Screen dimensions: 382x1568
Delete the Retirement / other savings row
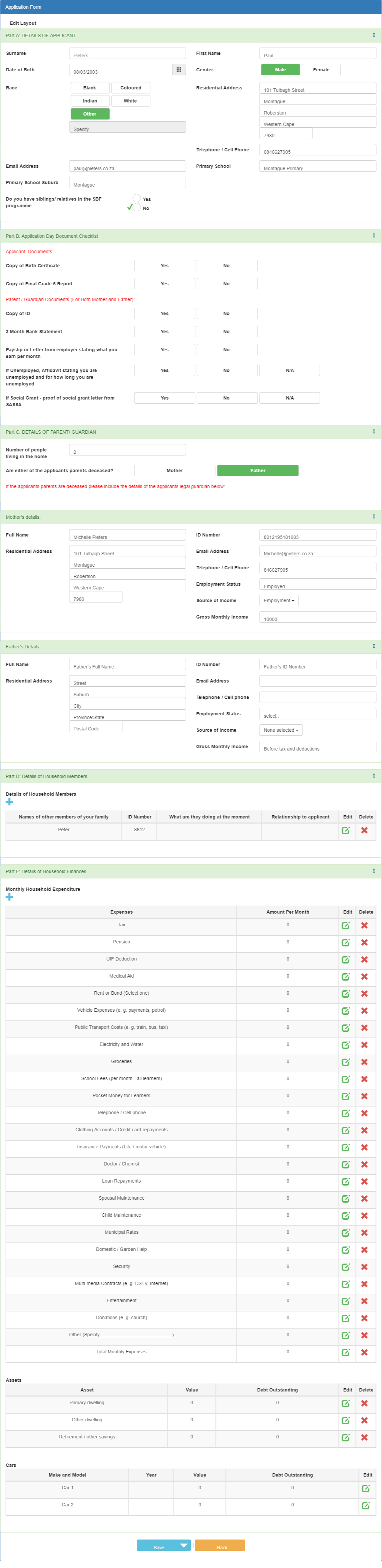[364, 1437]
